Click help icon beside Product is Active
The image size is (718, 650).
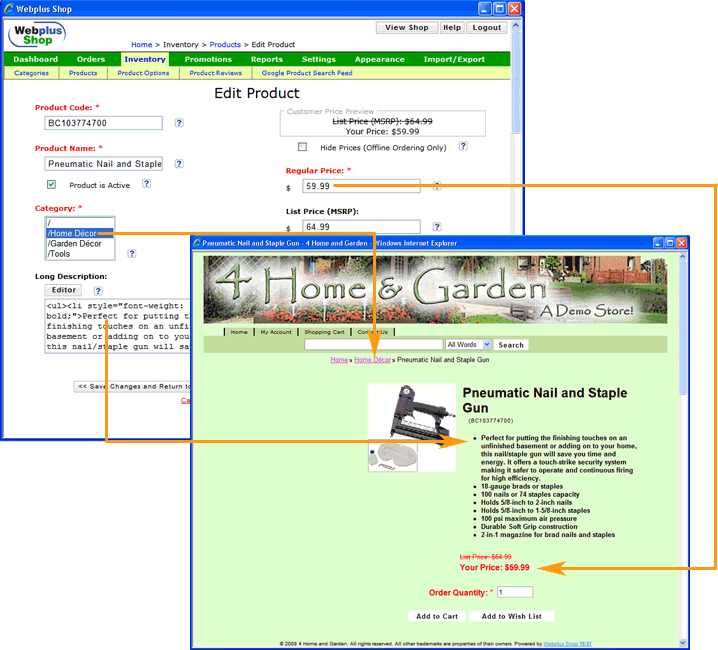coord(146,184)
